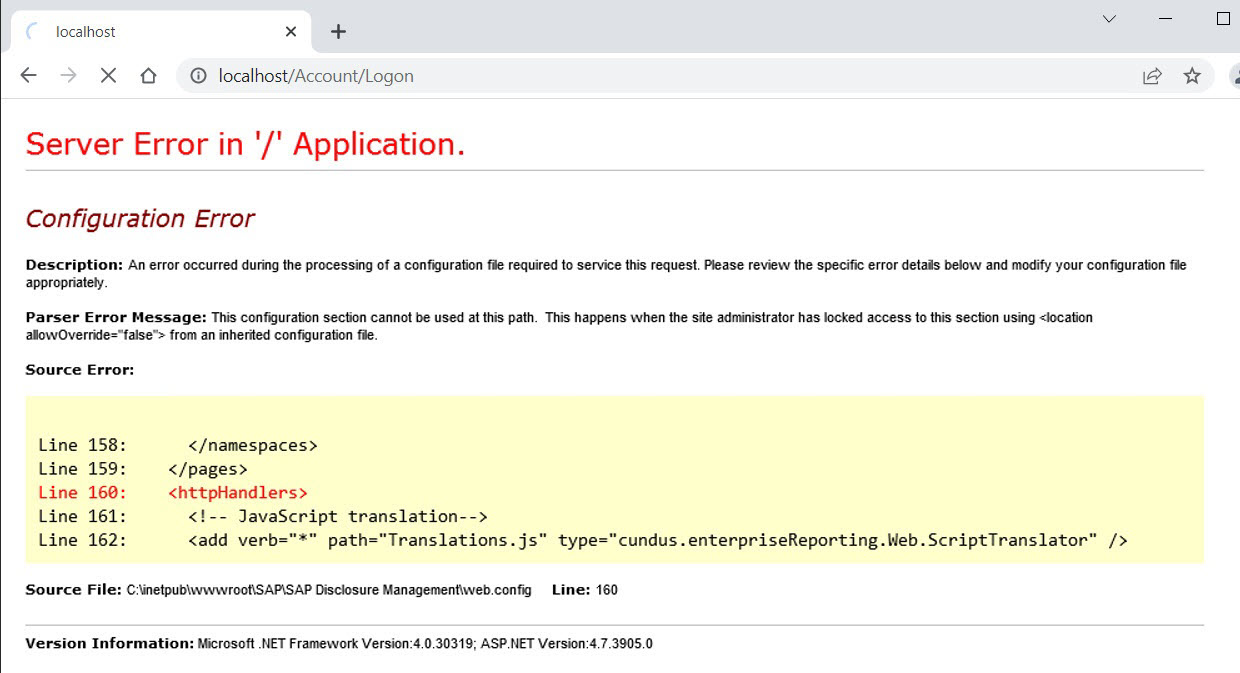This screenshot has height=673, width=1240.
Task: Maximize the browser window
Action: coord(1223,19)
